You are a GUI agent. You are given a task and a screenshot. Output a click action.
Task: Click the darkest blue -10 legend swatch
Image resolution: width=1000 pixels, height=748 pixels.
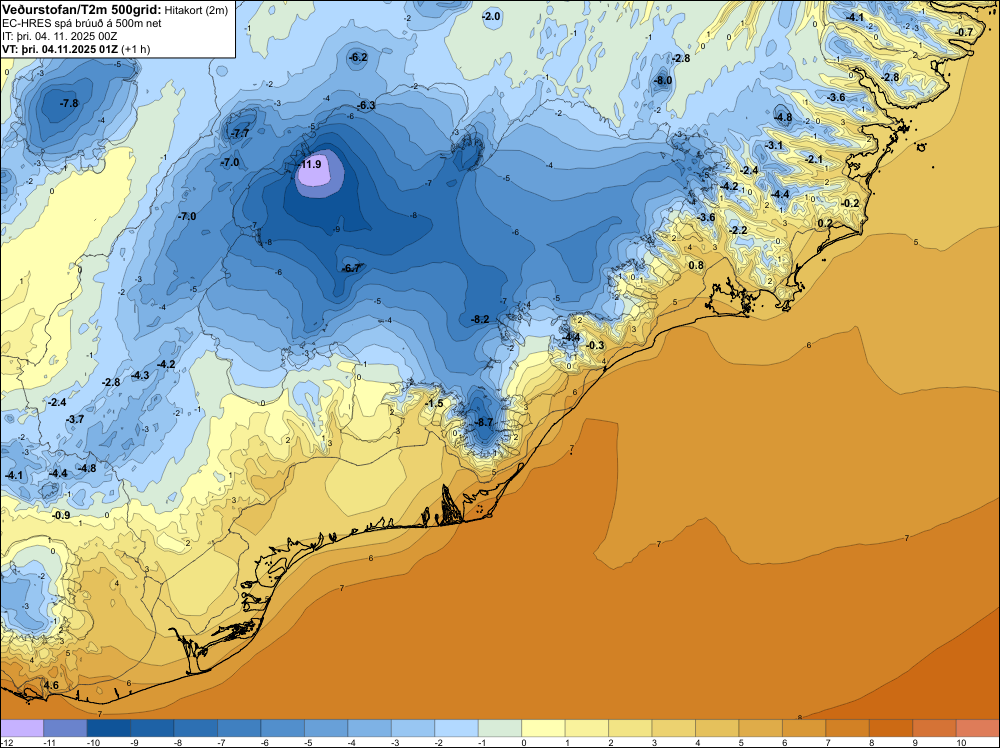[108, 728]
